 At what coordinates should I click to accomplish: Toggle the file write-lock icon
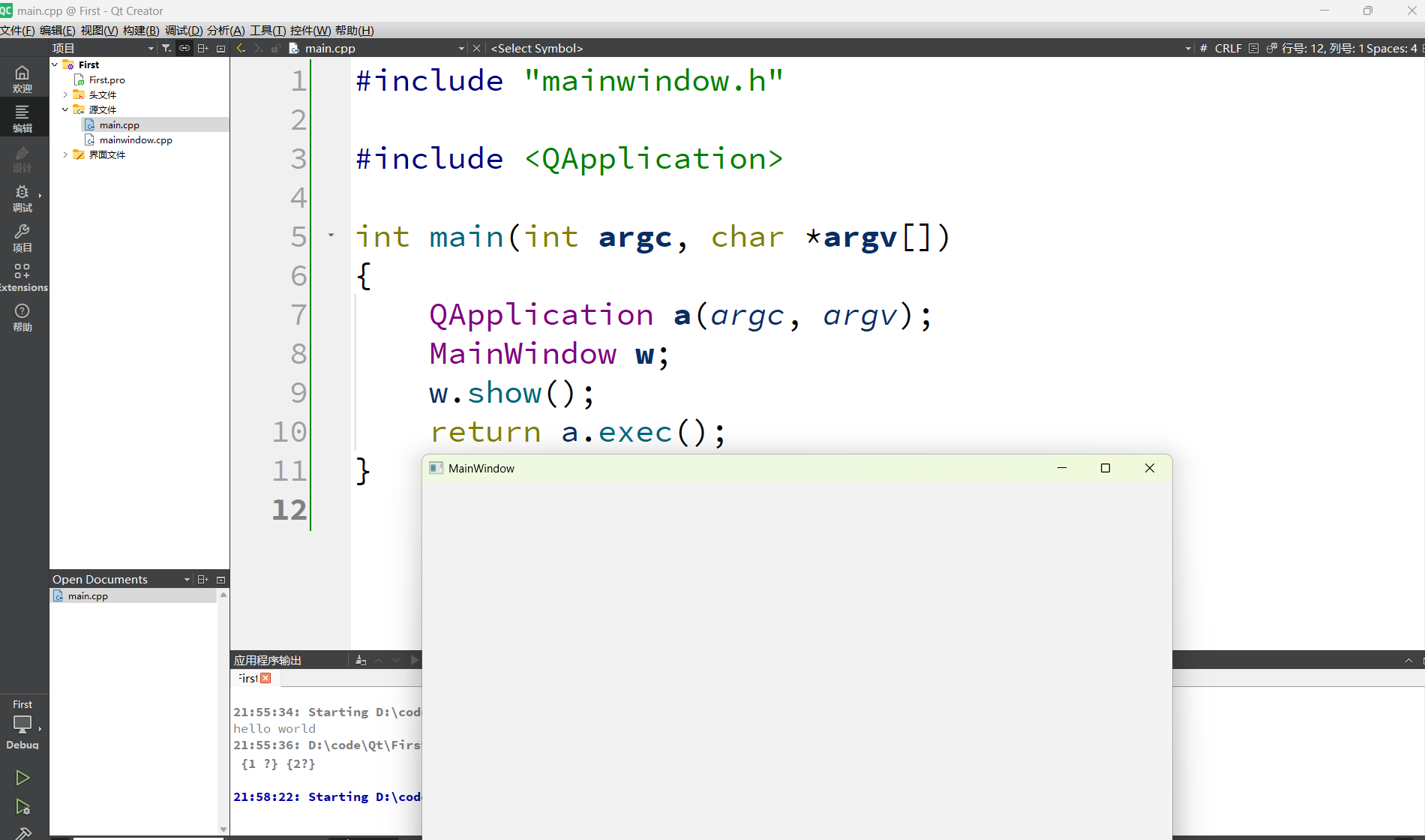point(275,48)
